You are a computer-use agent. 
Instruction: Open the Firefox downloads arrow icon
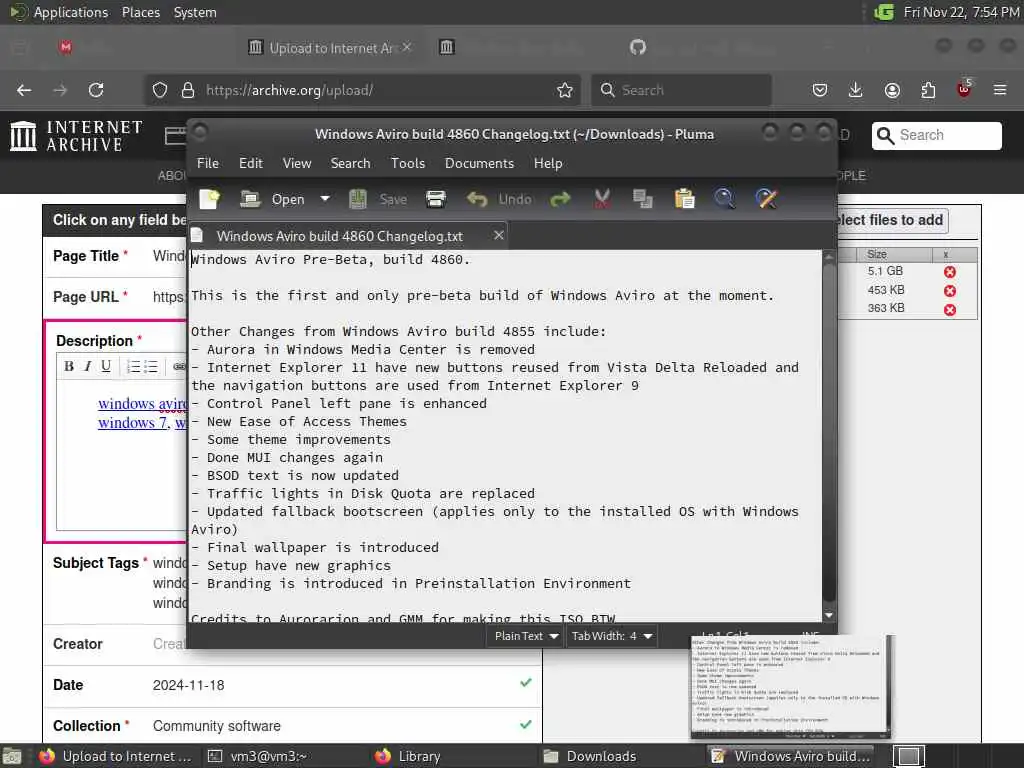coord(855,90)
